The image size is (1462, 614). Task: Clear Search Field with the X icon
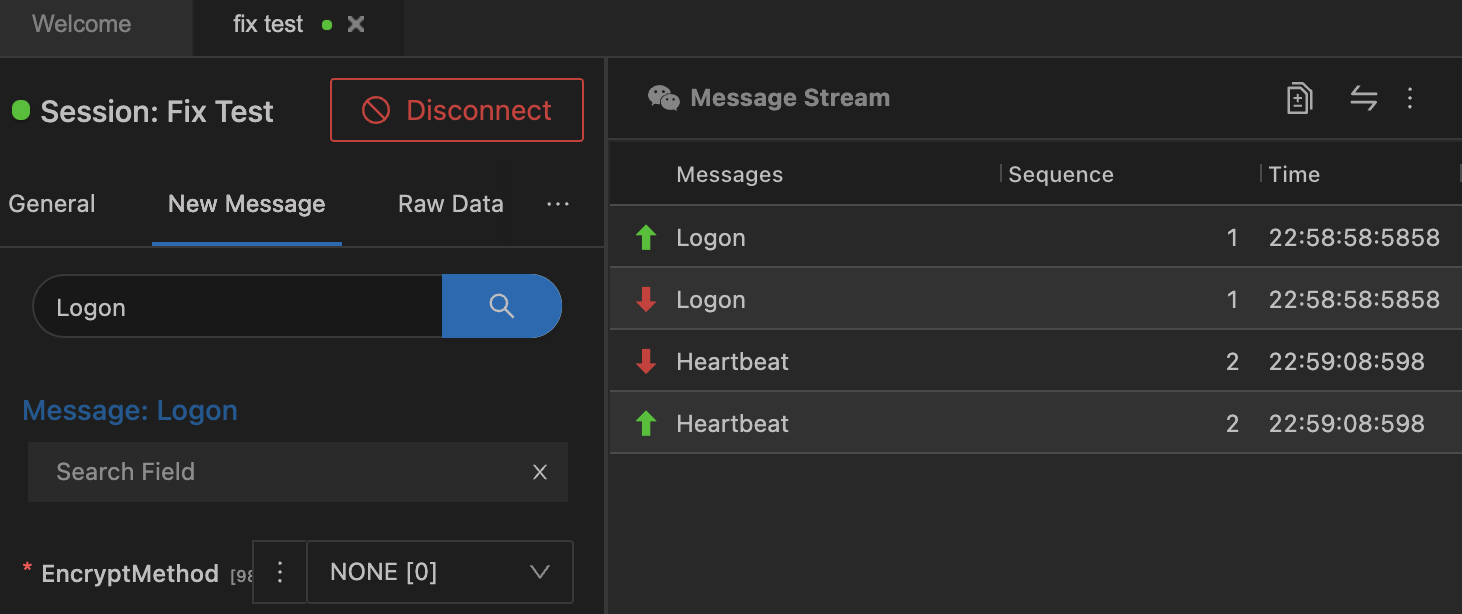coord(540,472)
